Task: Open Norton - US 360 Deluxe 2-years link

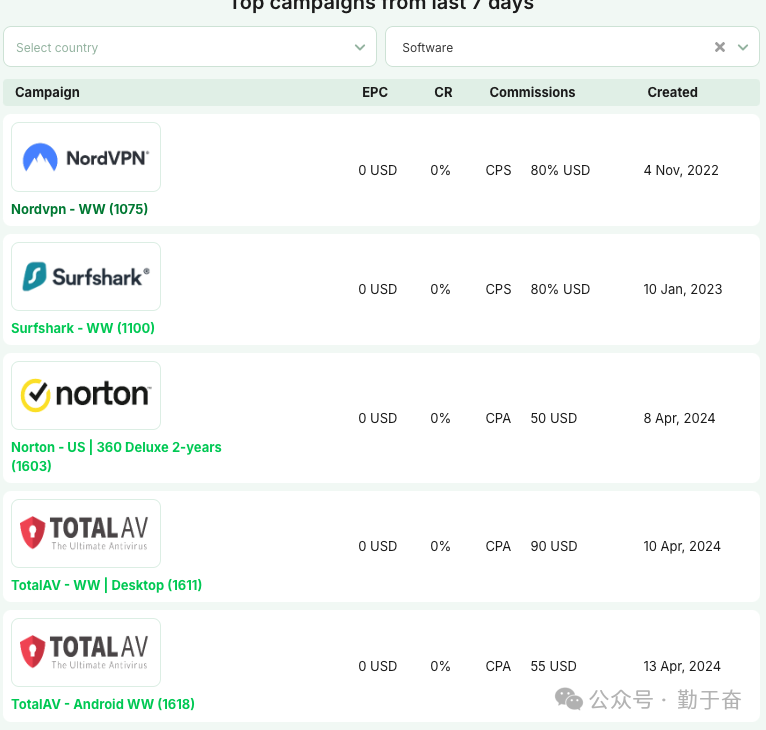Action: [116, 456]
